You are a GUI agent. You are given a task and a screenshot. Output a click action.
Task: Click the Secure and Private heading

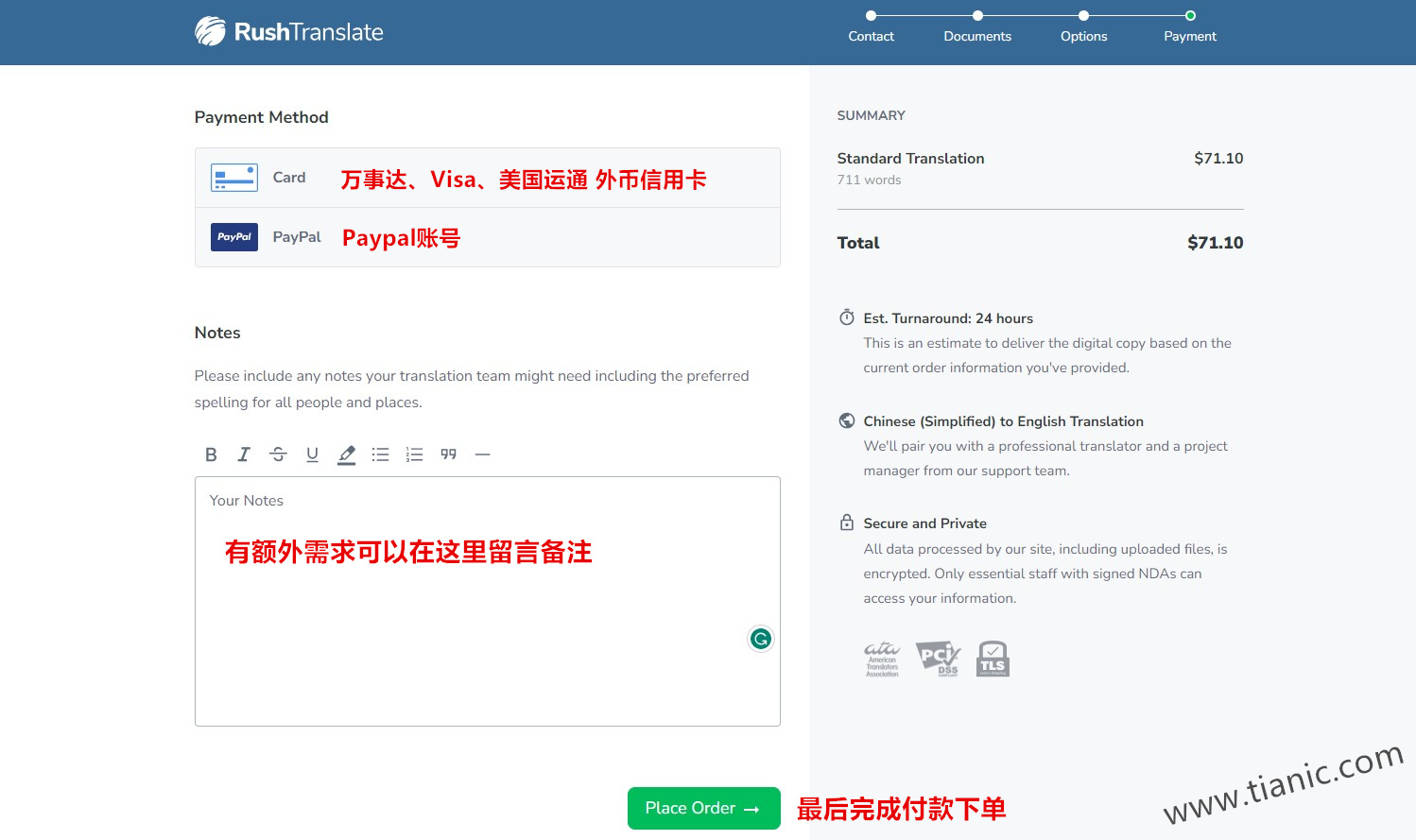click(924, 523)
